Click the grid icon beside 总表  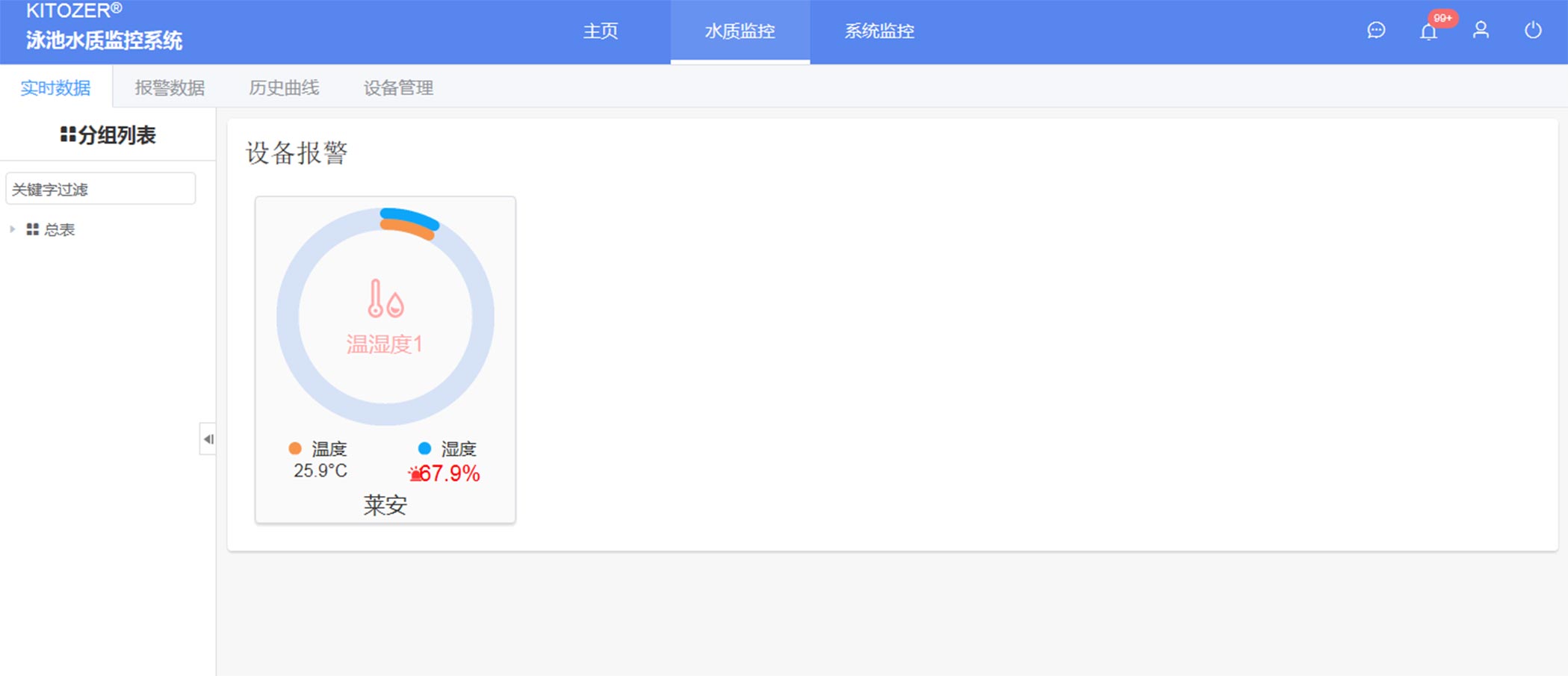(x=32, y=229)
